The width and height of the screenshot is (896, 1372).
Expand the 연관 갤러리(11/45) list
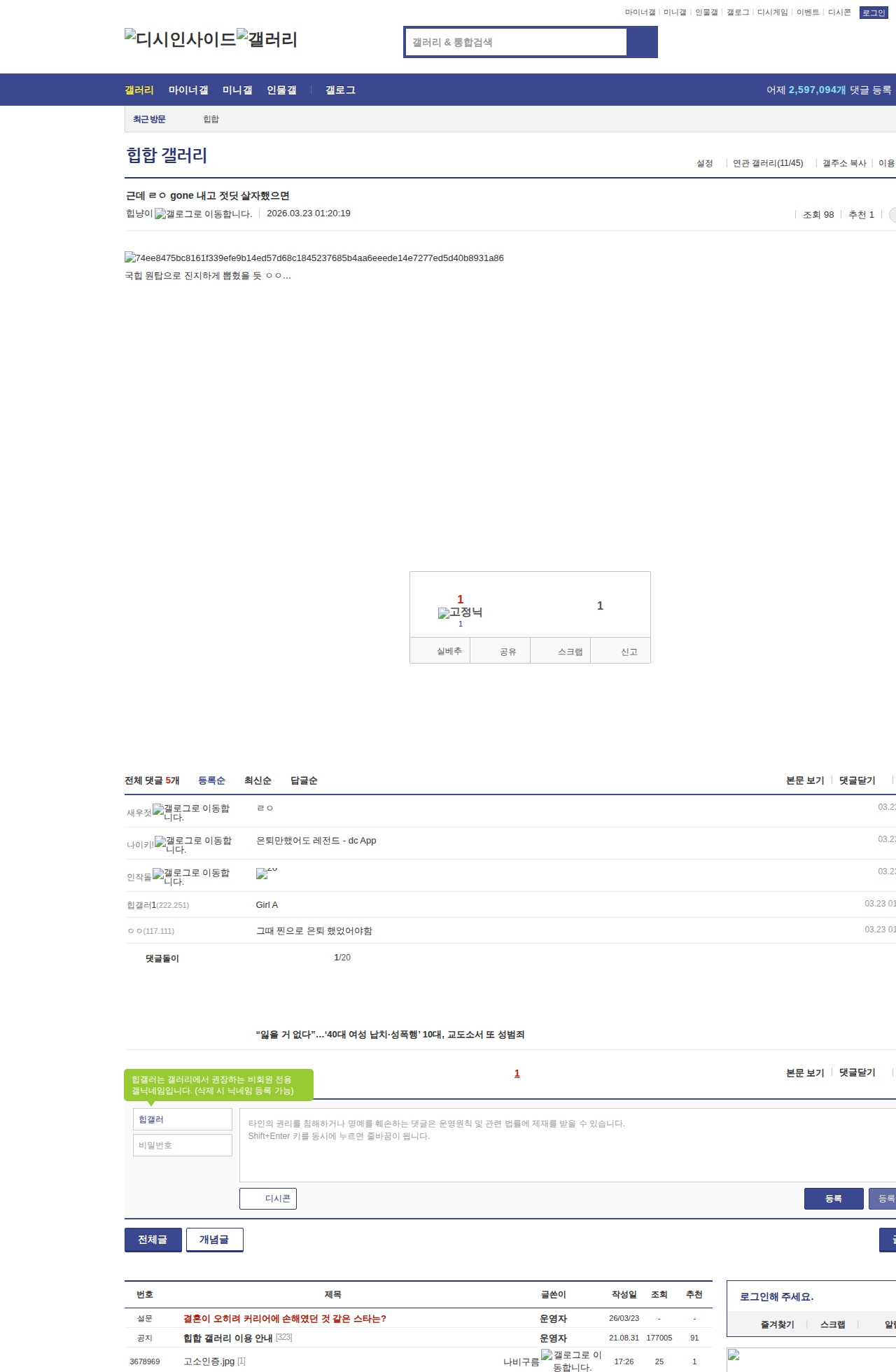click(x=768, y=163)
